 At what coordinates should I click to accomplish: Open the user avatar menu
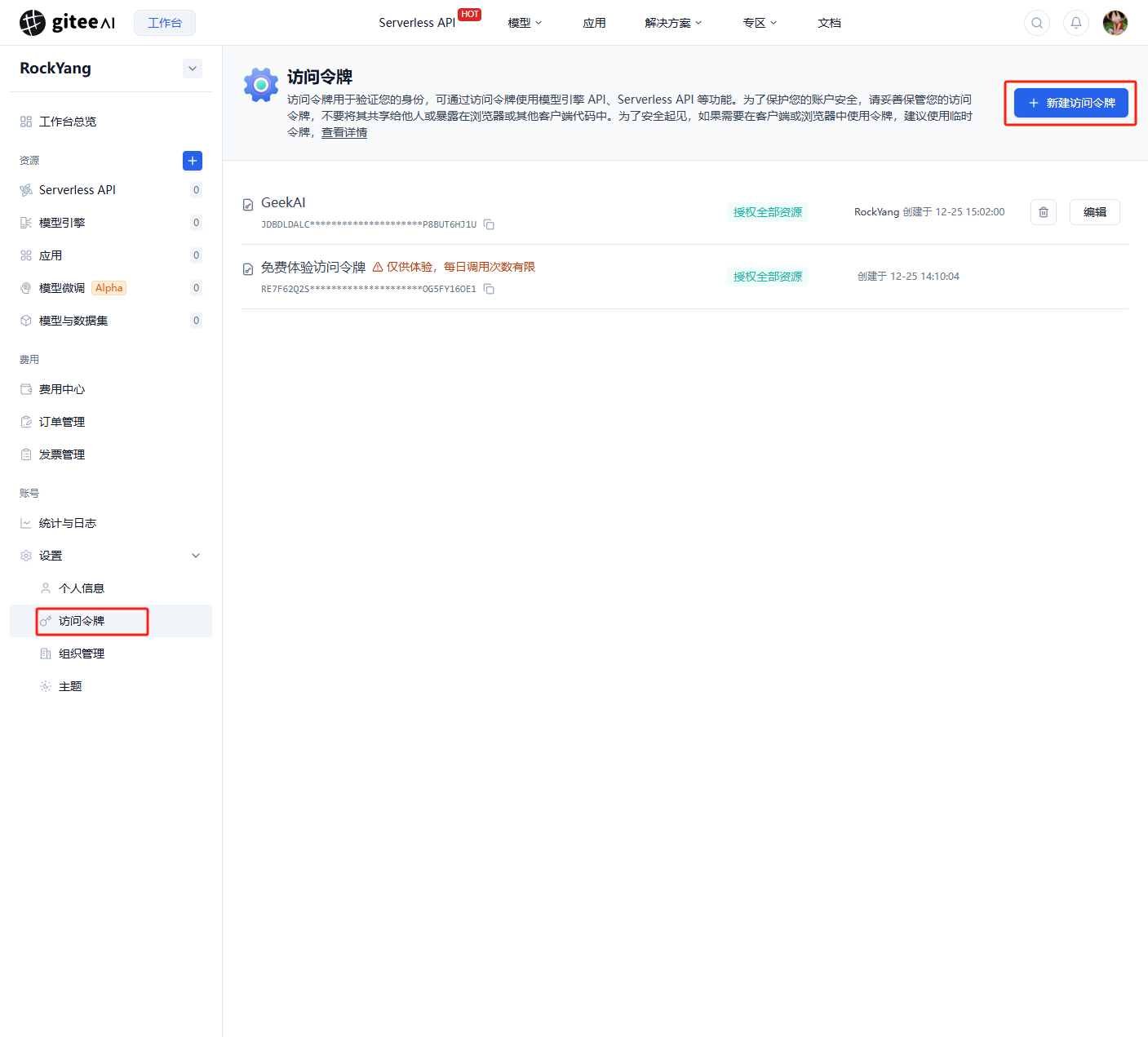[x=1115, y=23]
